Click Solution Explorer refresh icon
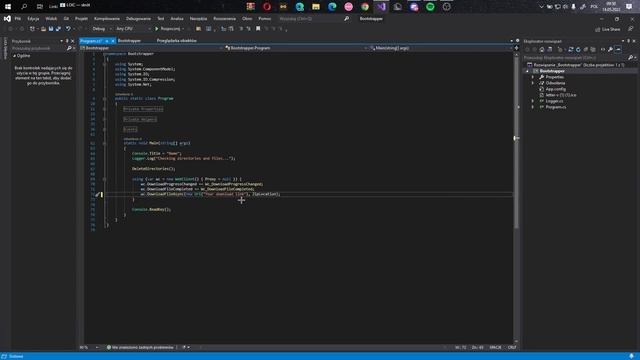 (578, 49)
